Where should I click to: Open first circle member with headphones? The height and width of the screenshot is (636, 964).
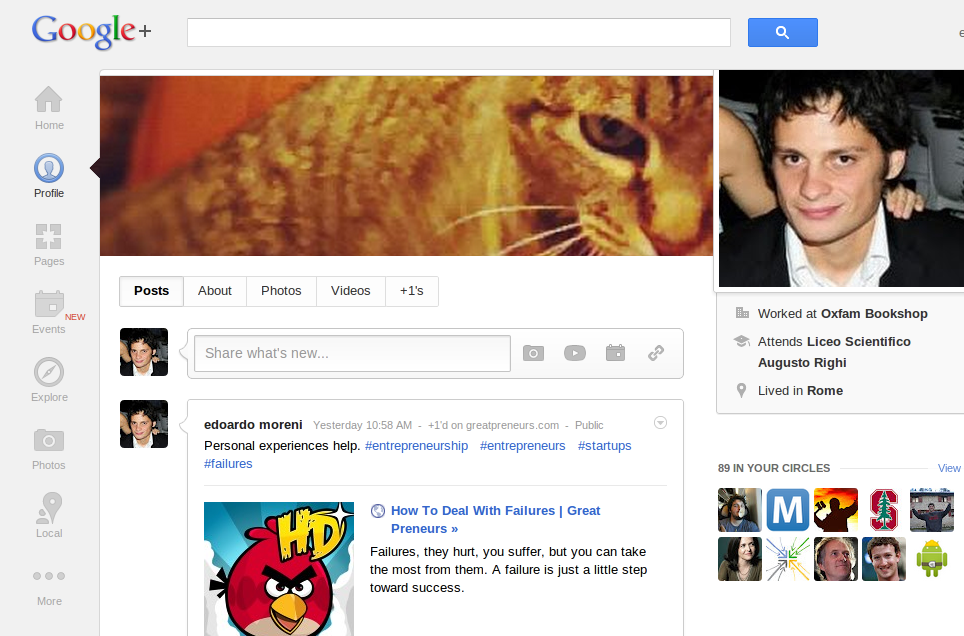click(740, 510)
